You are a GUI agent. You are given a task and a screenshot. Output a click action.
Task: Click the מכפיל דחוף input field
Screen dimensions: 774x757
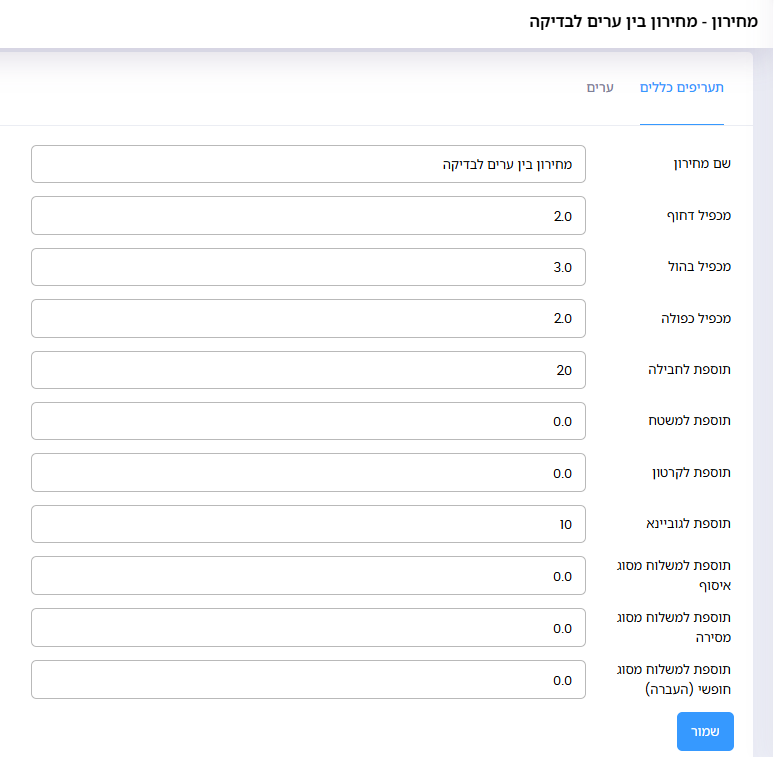coord(309,216)
